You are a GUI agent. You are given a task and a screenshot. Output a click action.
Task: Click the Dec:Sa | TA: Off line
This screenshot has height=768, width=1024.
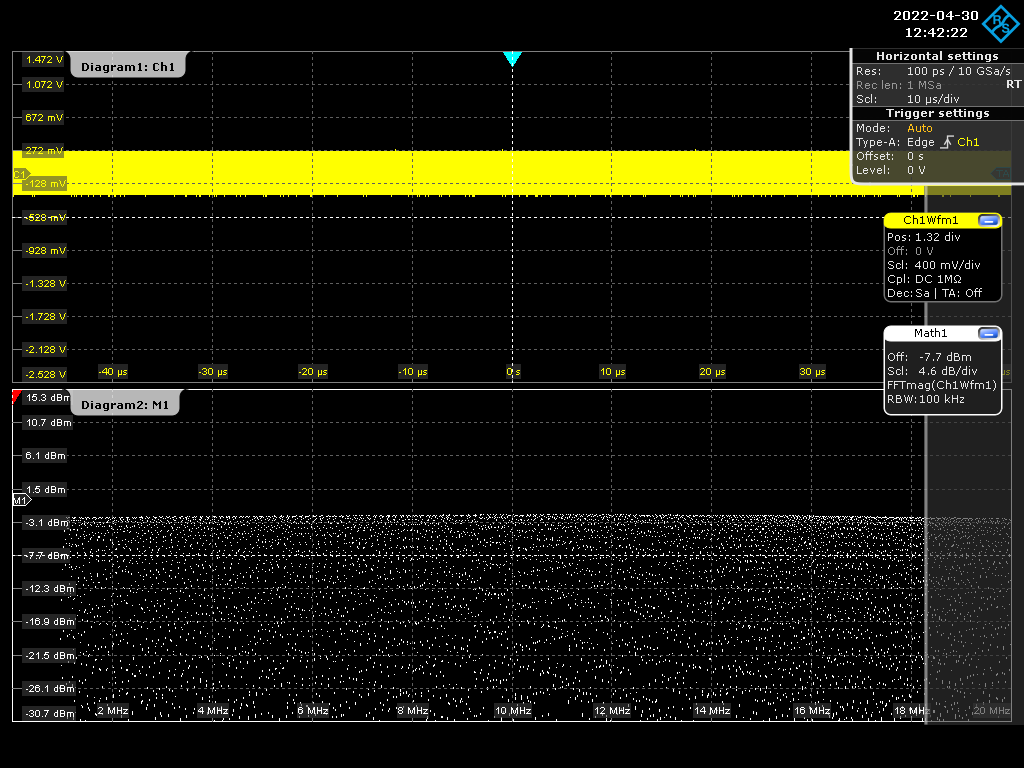[x=934, y=293]
